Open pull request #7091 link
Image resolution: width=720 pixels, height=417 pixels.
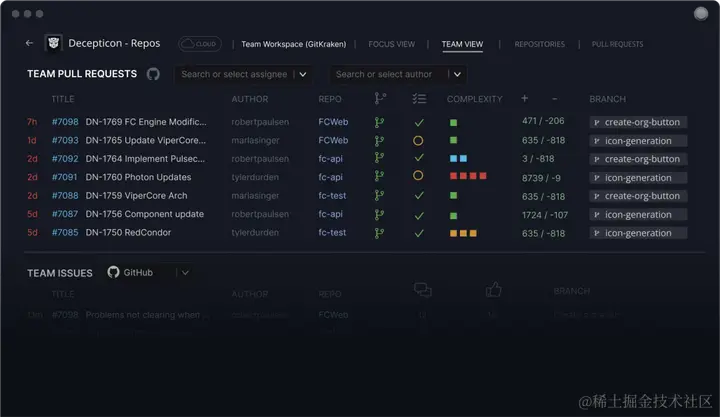click(64, 177)
